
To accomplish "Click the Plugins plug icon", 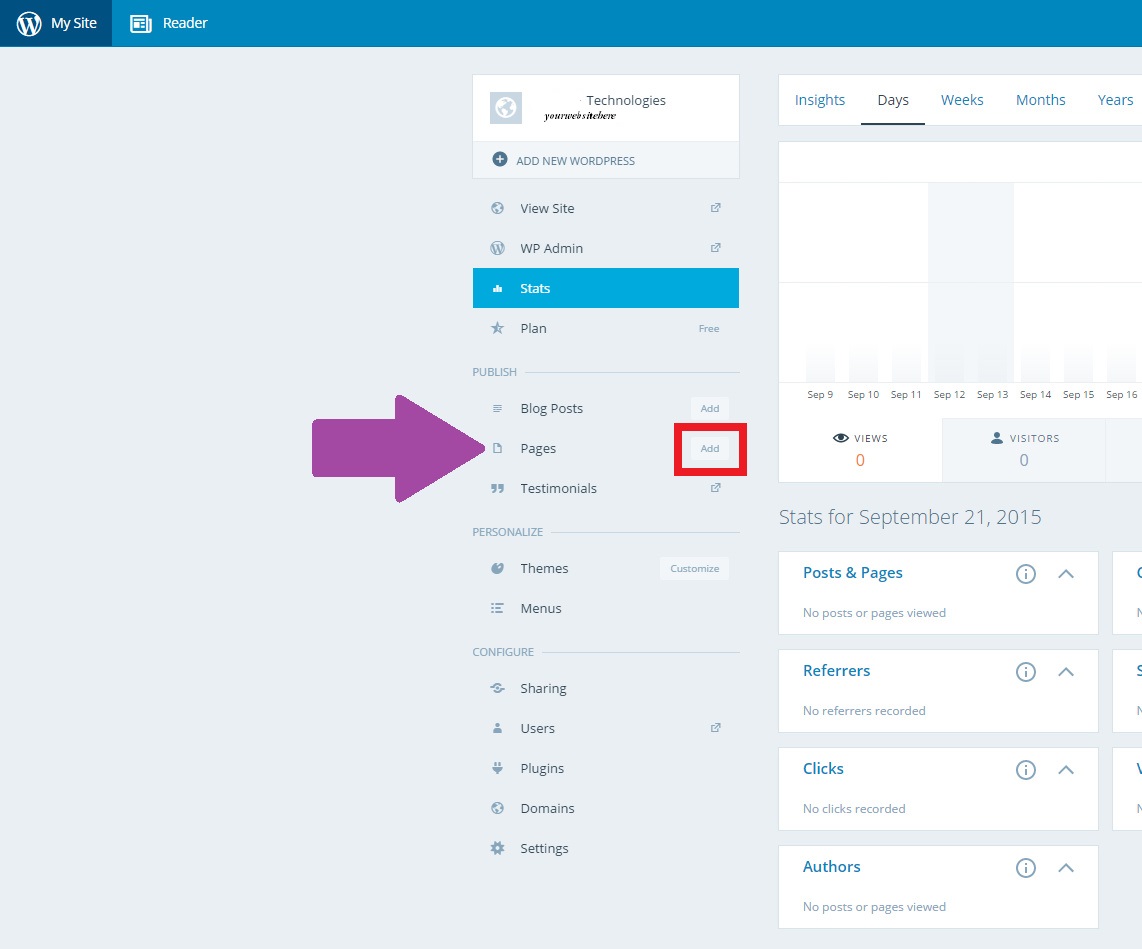I will coord(497,768).
